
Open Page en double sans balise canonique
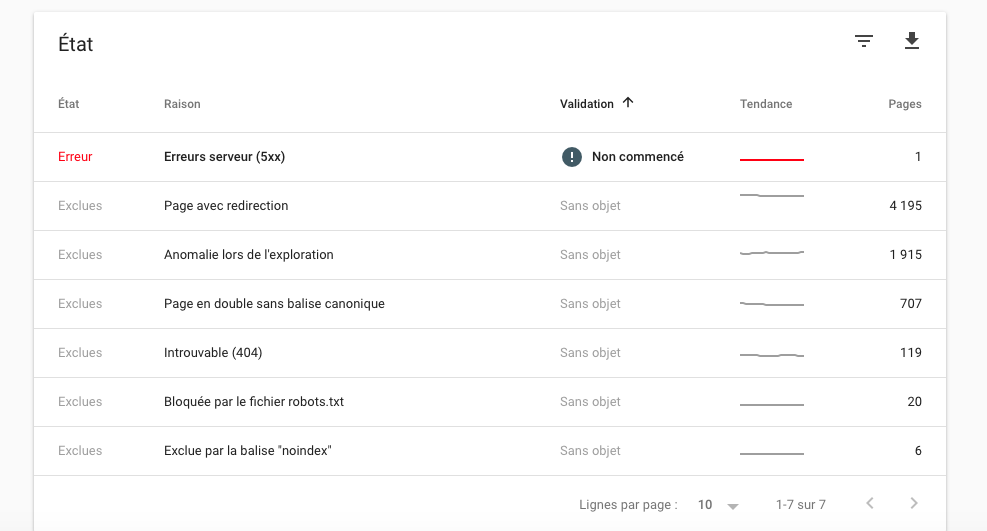click(x=490, y=304)
